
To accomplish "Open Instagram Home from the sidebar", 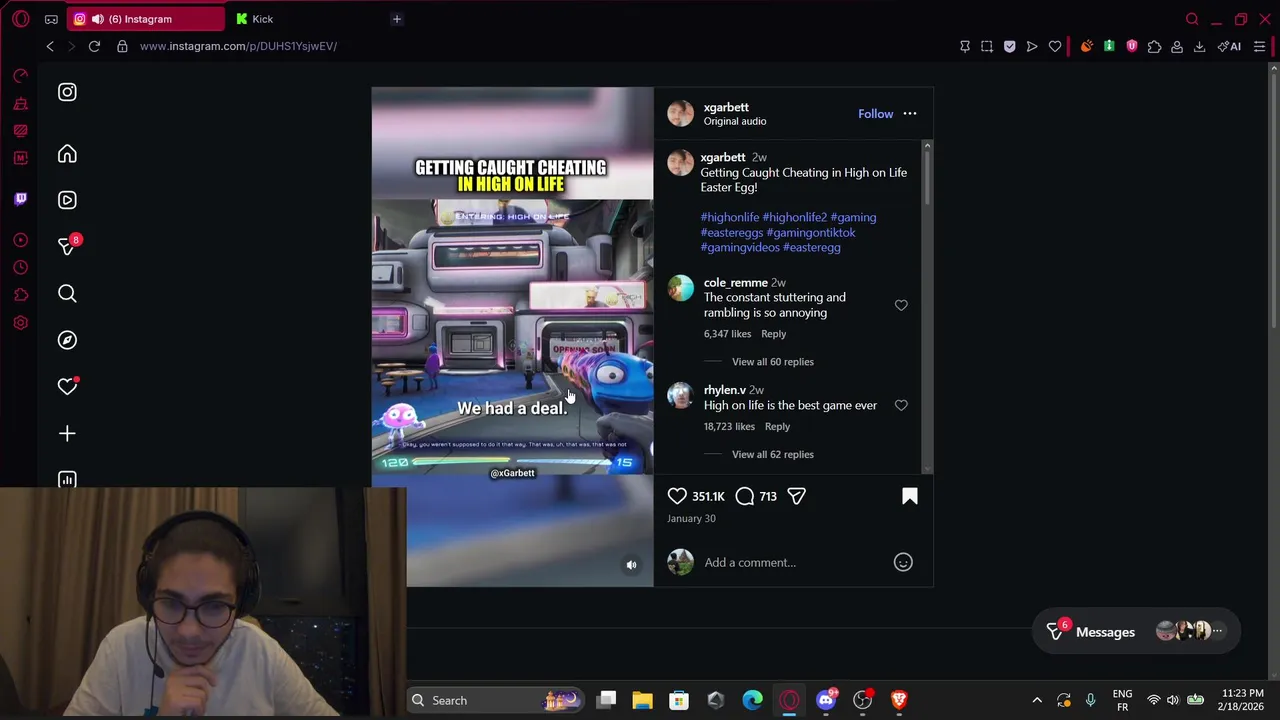I will click(x=67, y=154).
